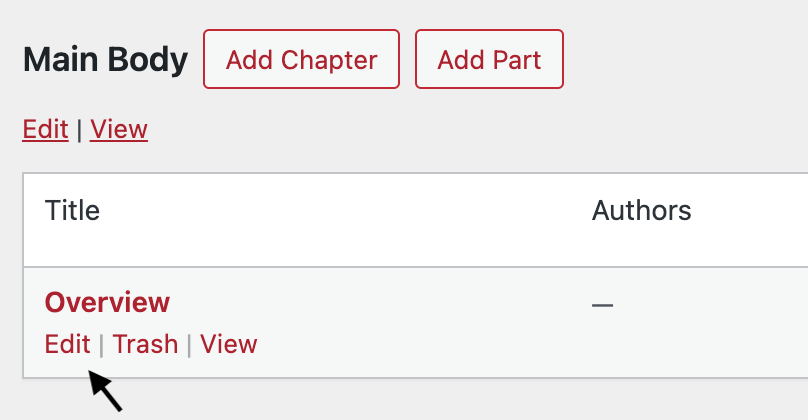Click the Title column header
Screen dimensions: 808x420
[72, 211]
